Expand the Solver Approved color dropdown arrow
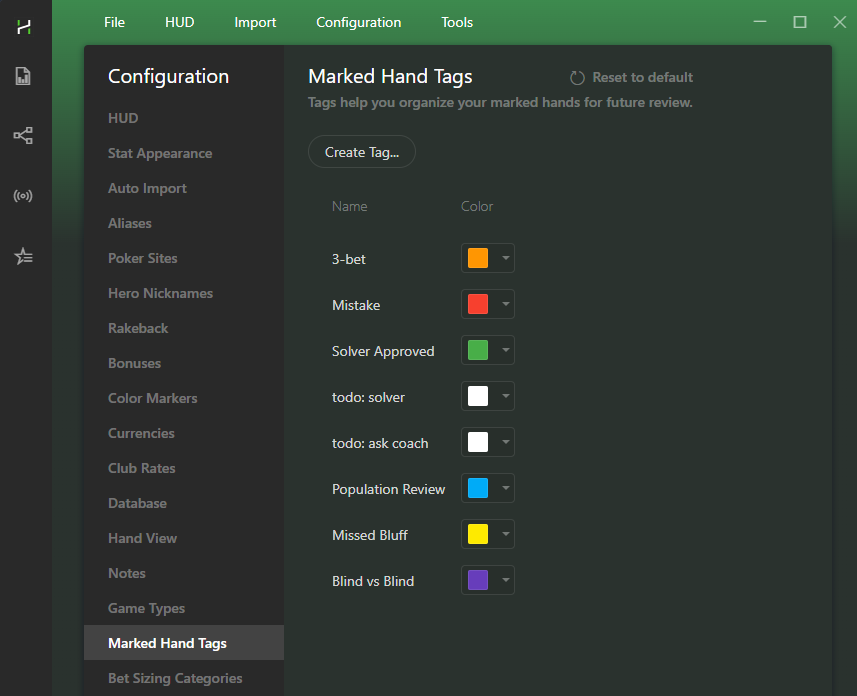This screenshot has height=696, width=857. tap(506, 350)
